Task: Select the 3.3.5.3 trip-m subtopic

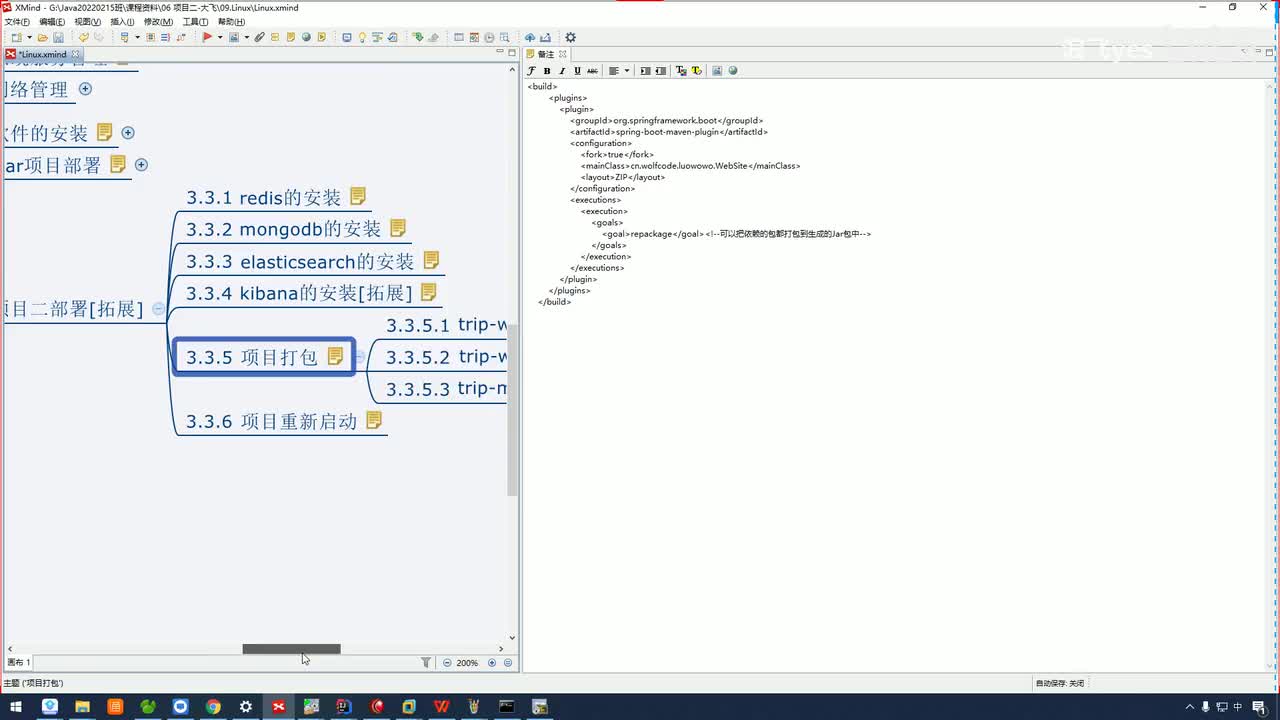Action: point(446,389)
